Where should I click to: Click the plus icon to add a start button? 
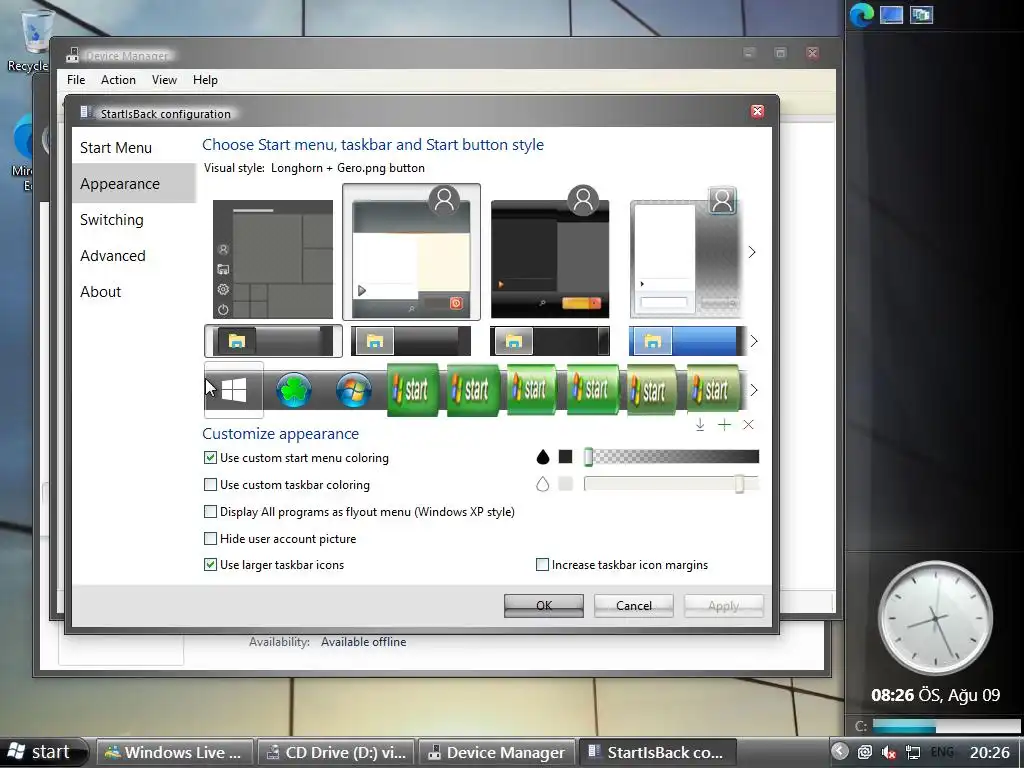point(724,425)
